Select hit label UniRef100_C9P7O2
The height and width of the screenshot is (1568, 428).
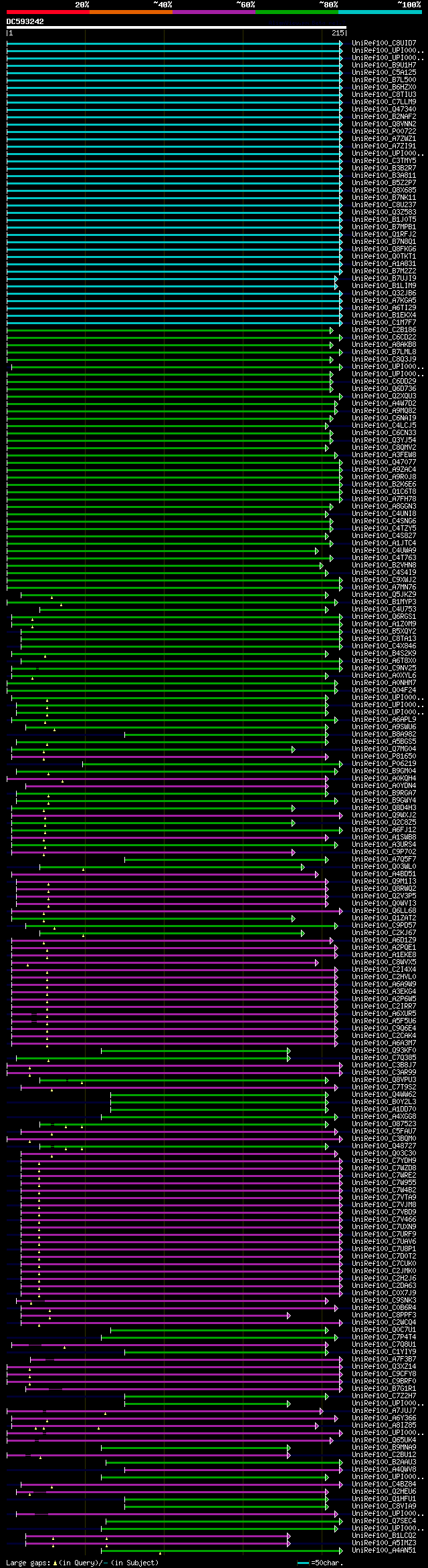(384, 852)
